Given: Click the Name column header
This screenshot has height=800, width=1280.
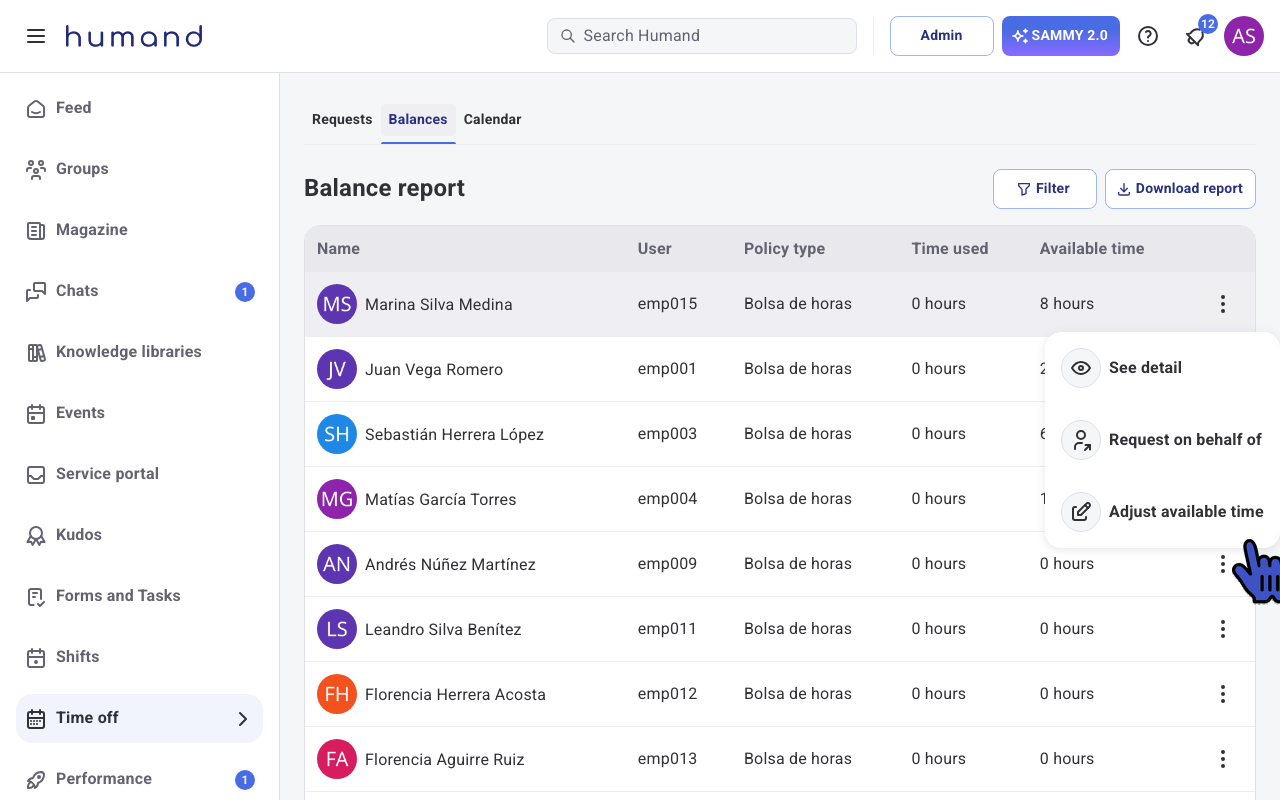Looking at the screenshot, I should tap(338, 249).
